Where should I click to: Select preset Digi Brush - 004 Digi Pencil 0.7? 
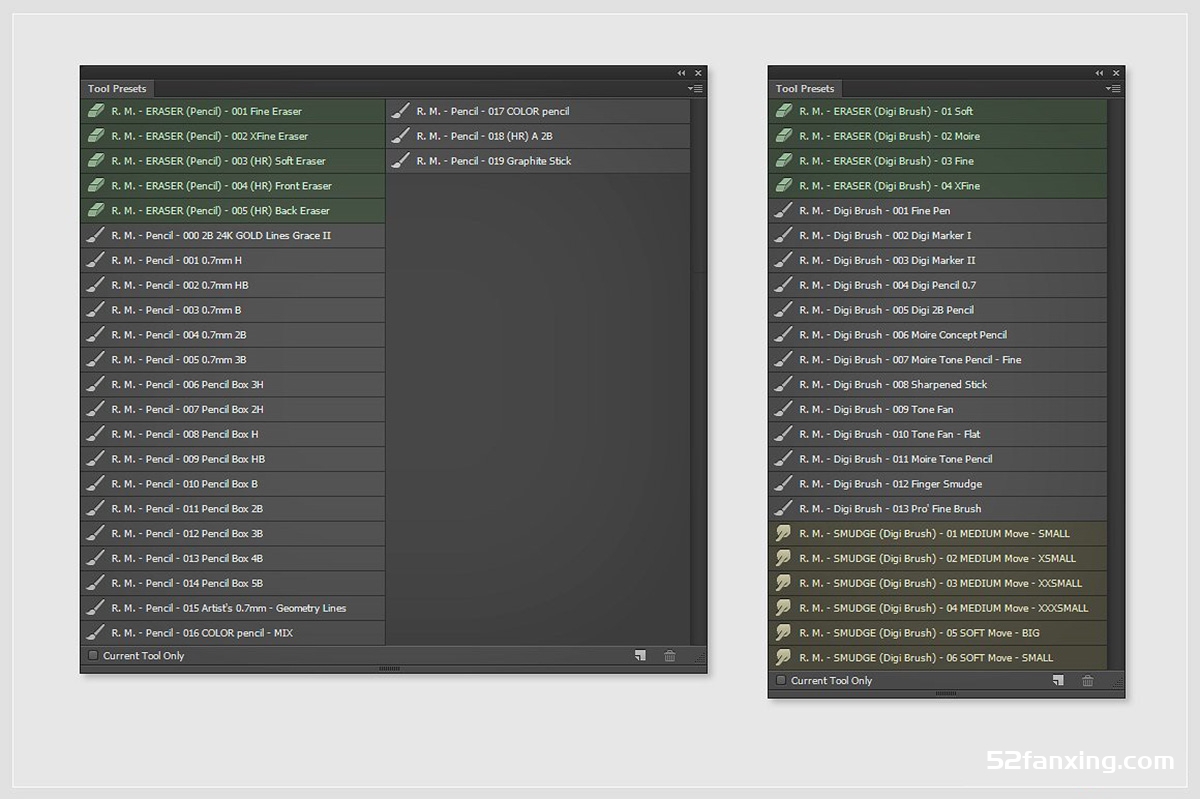[x=938, y=285]
